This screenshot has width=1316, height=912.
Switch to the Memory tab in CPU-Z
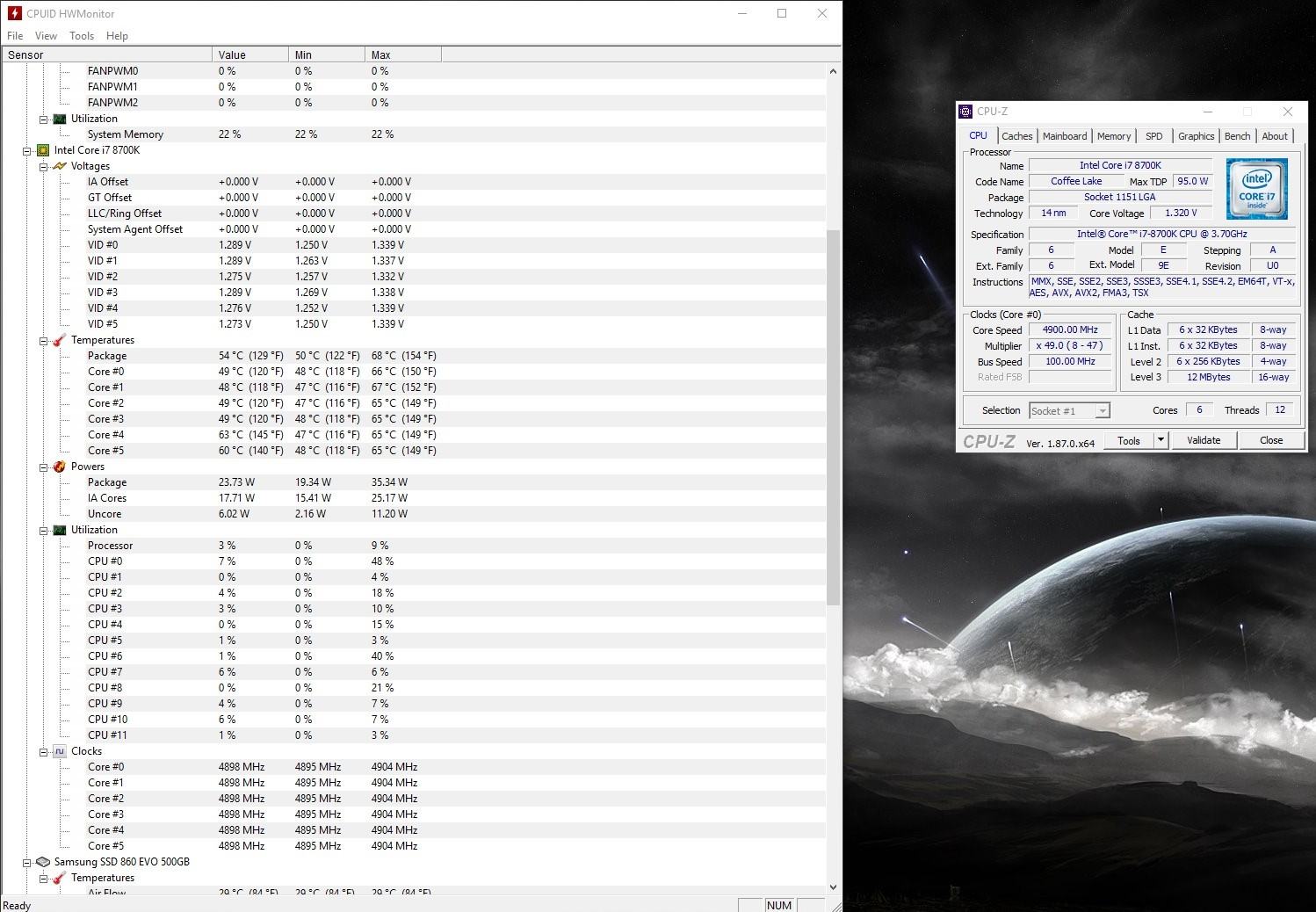(1114, 136)
